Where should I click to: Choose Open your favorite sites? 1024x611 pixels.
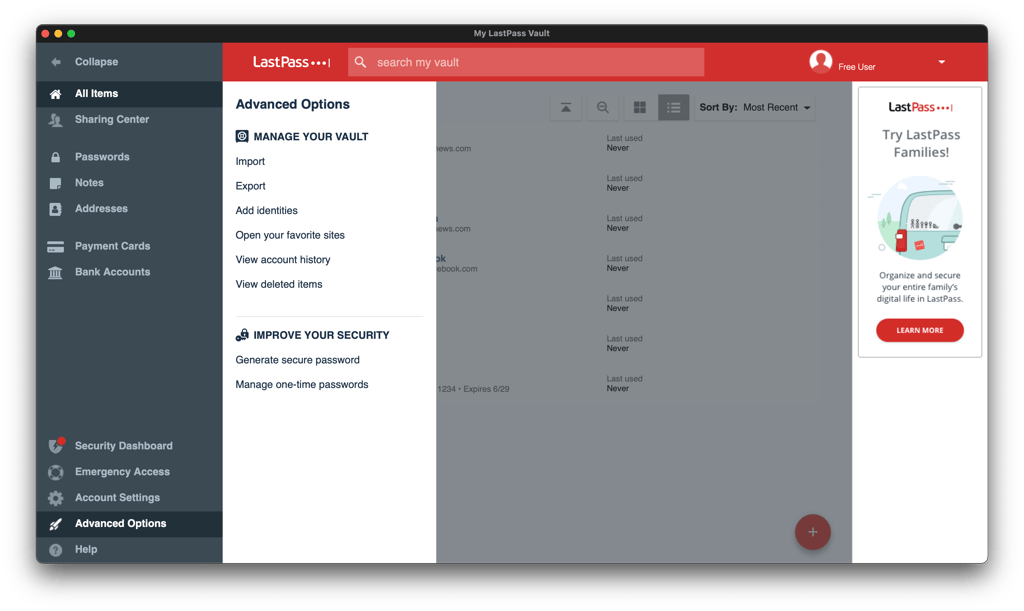point(290,235)
